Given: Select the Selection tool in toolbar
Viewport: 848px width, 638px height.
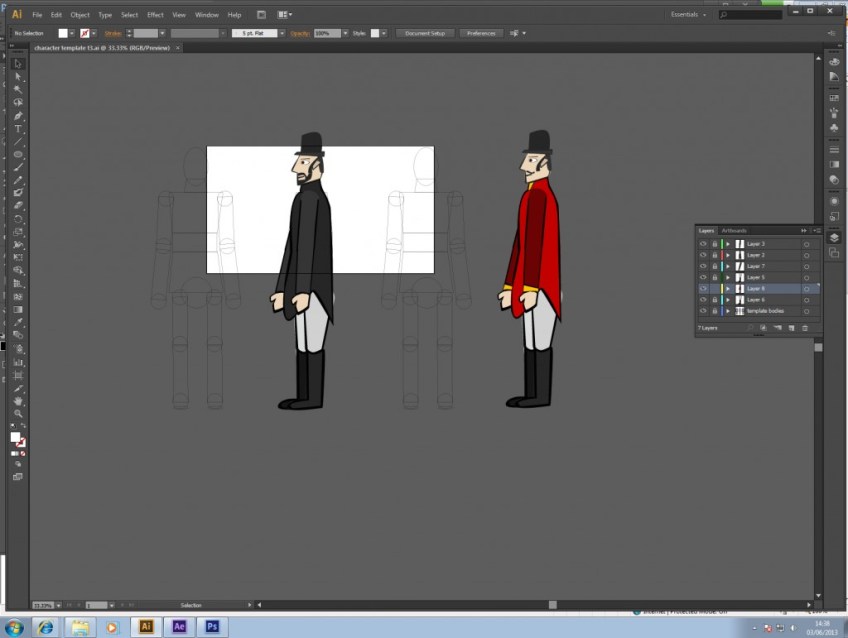Looking at the screenshot, I should point(18,63).
